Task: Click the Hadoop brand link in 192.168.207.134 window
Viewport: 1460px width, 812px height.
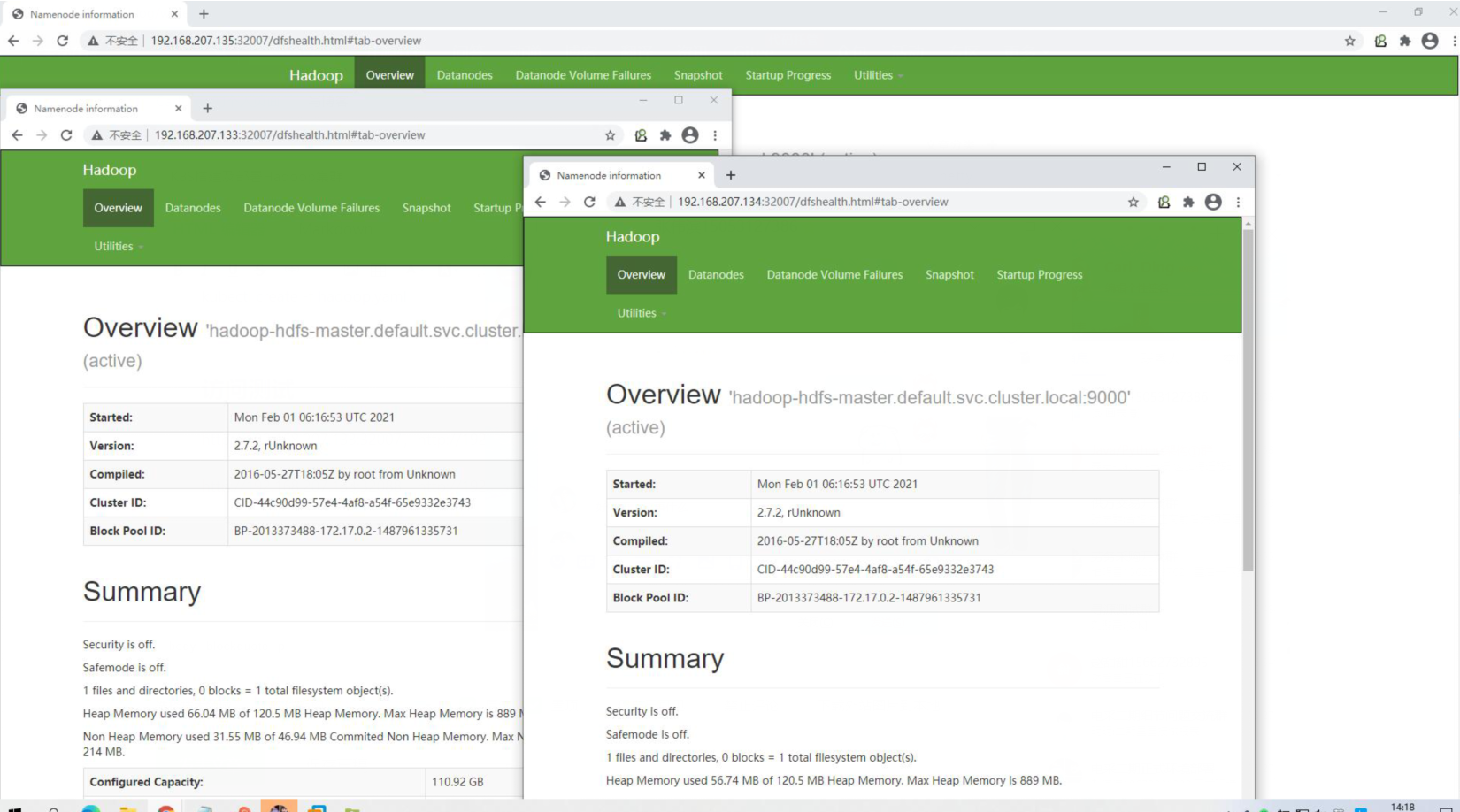Action: (633, 237)
